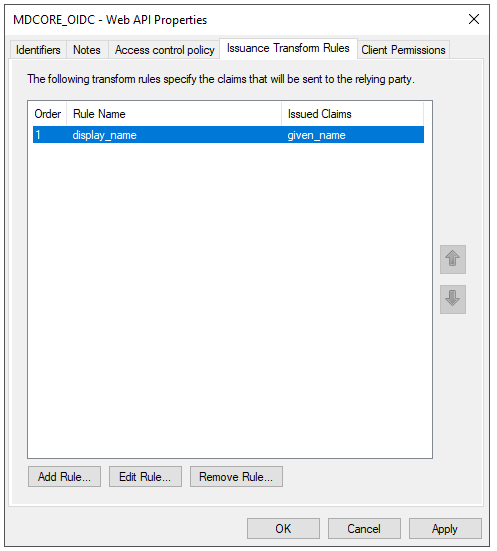Click the Rule Name column header
This screenshot has width=497, height=551.
tap(174, 114)
